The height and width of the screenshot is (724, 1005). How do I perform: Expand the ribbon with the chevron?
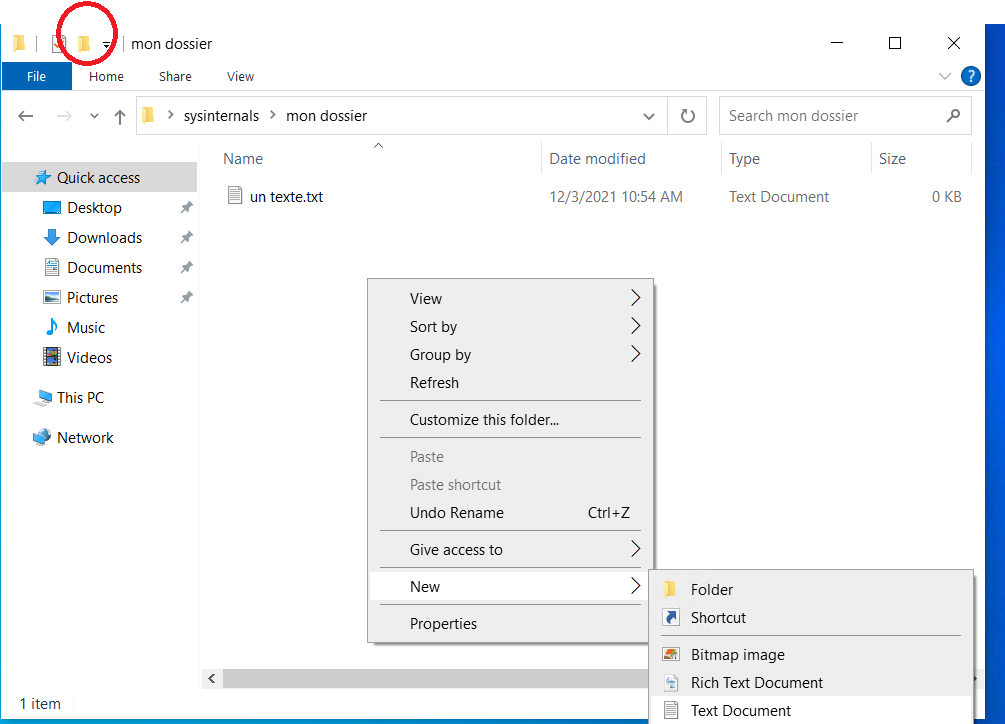click(x=945, y=76)
